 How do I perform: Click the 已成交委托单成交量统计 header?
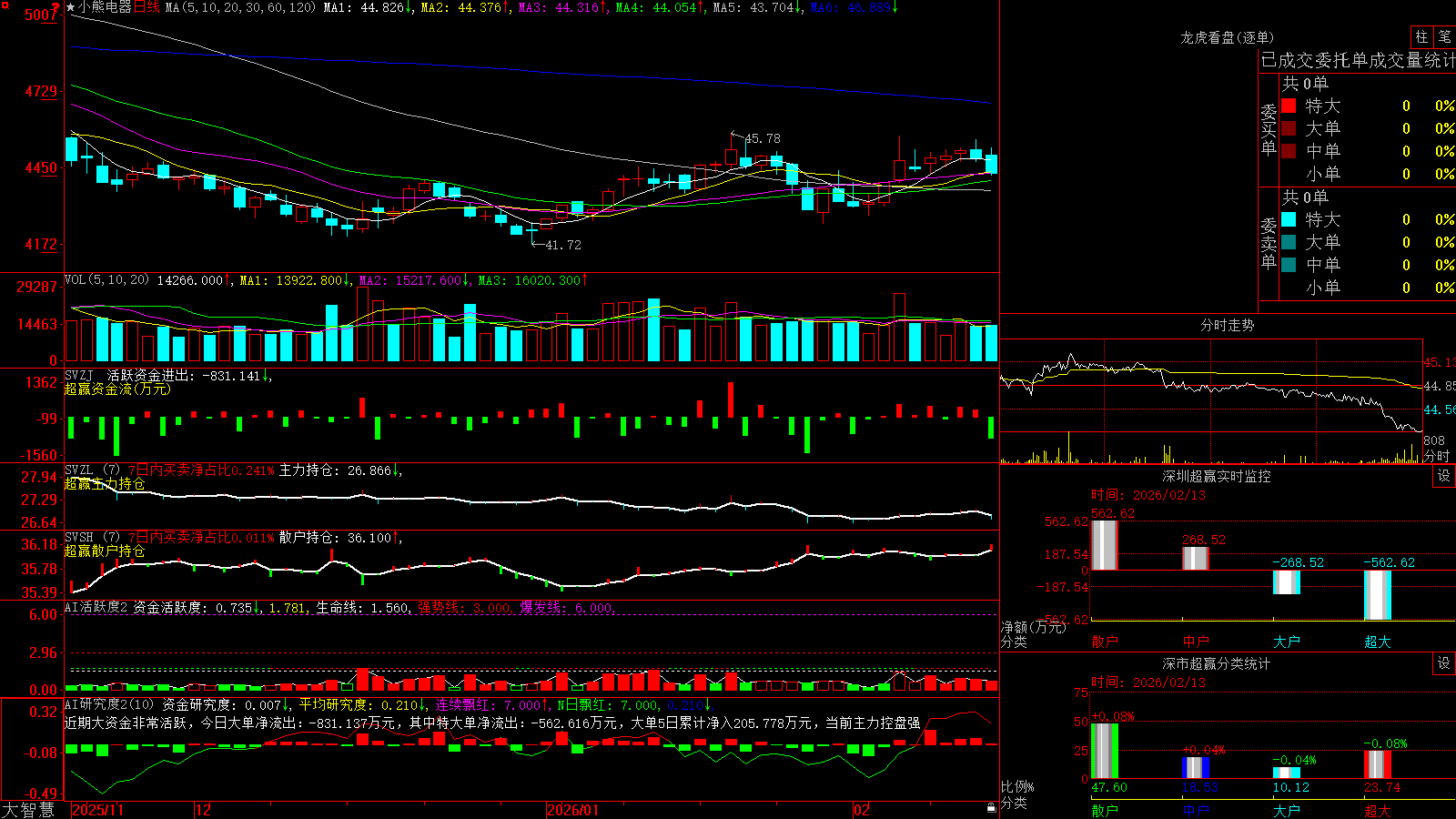[1358, 60]
